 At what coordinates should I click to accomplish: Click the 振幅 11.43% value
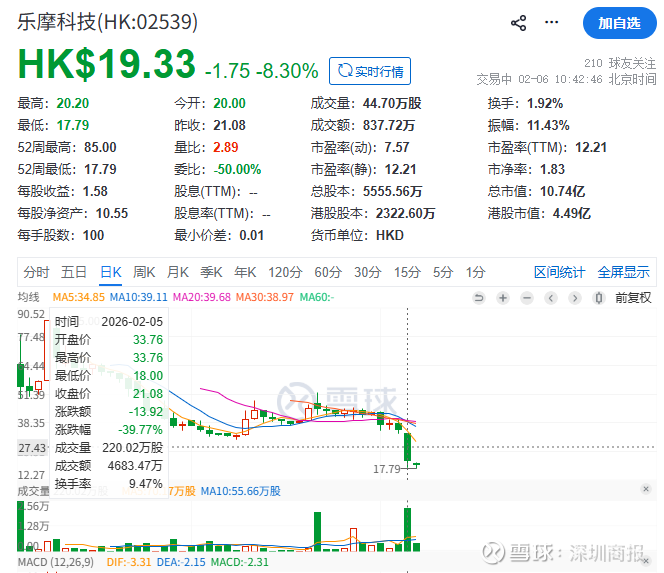click(548, 125)
